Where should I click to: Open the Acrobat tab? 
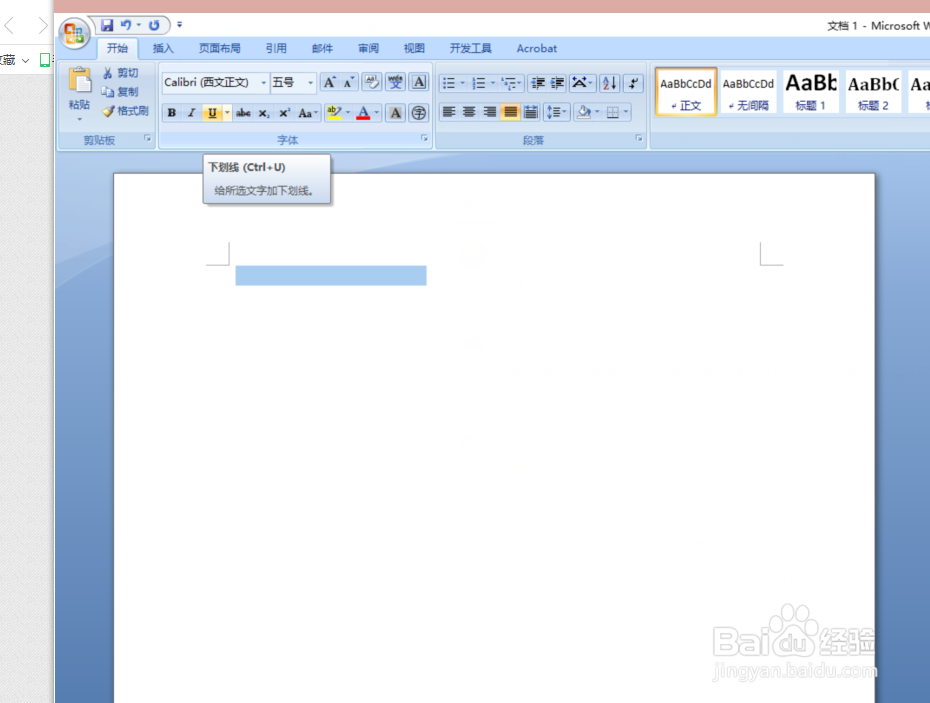(537, 48)
